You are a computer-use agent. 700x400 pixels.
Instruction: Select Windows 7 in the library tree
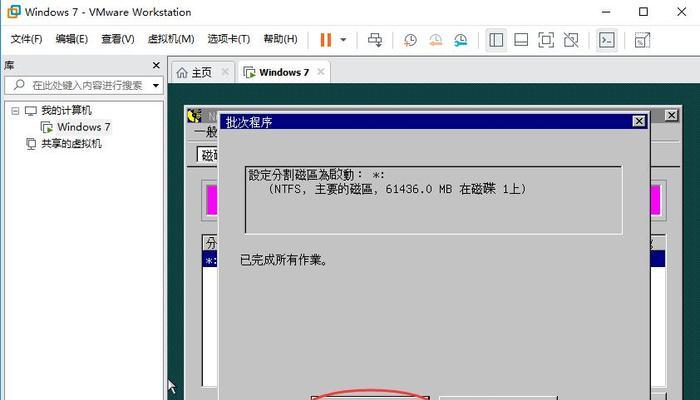tap(83, 127)
